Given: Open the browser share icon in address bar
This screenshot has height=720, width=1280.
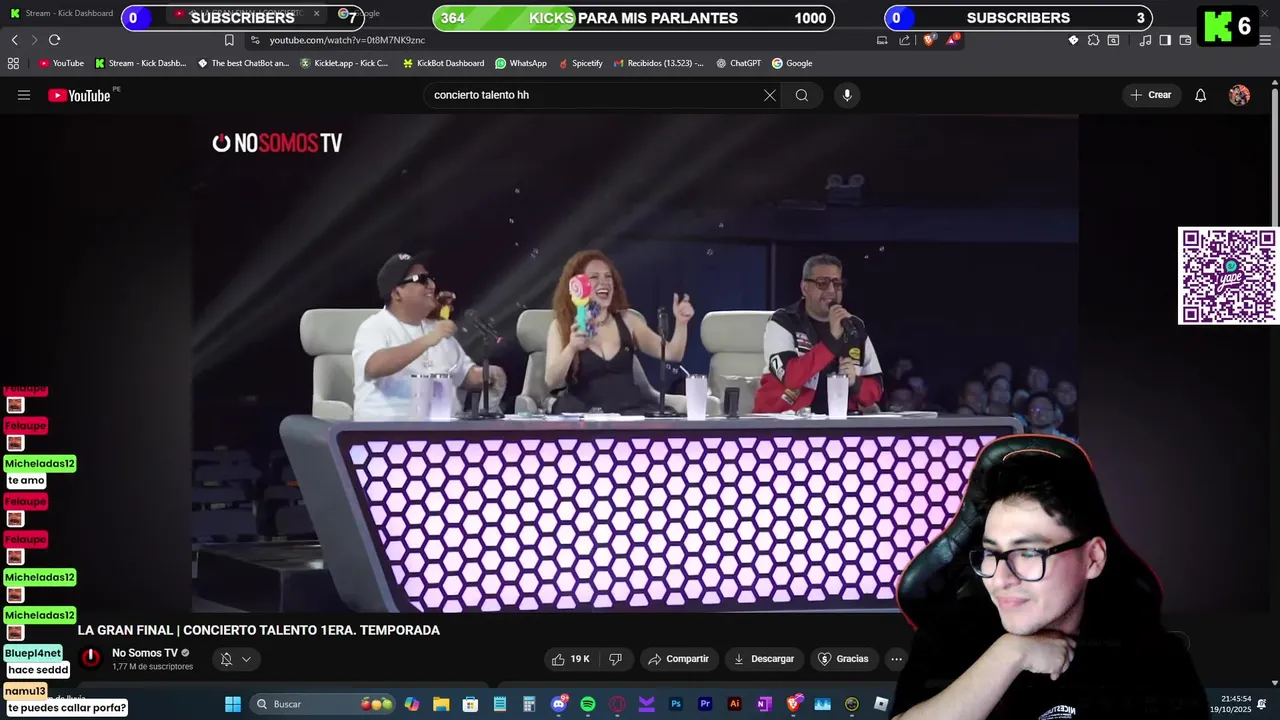Looking at the screenshot, I should (905, 40).
